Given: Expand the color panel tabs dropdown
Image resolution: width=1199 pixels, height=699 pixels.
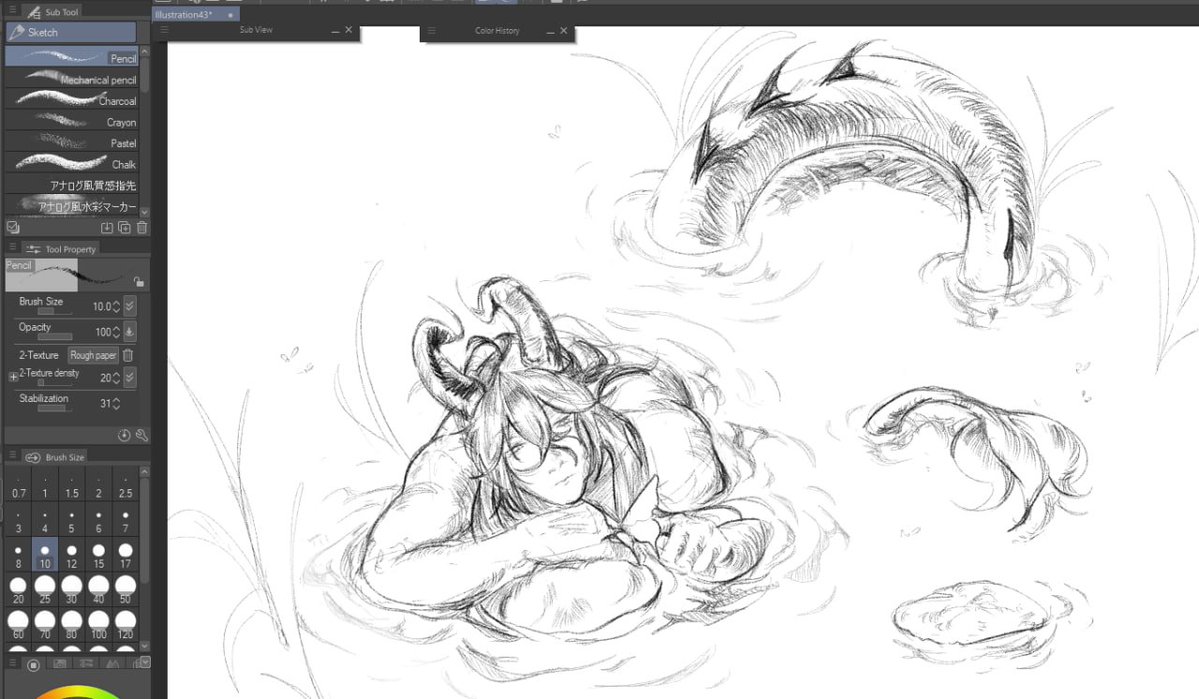Looking at the screenshot, I should [145, 662].
